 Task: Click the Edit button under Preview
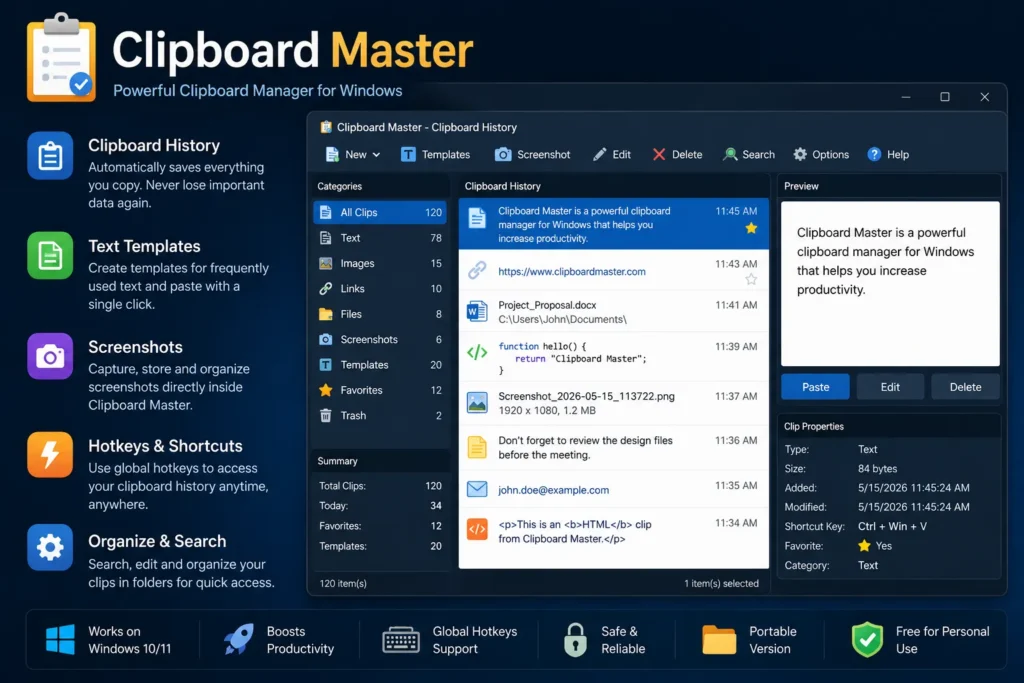[x=890, y=387]
